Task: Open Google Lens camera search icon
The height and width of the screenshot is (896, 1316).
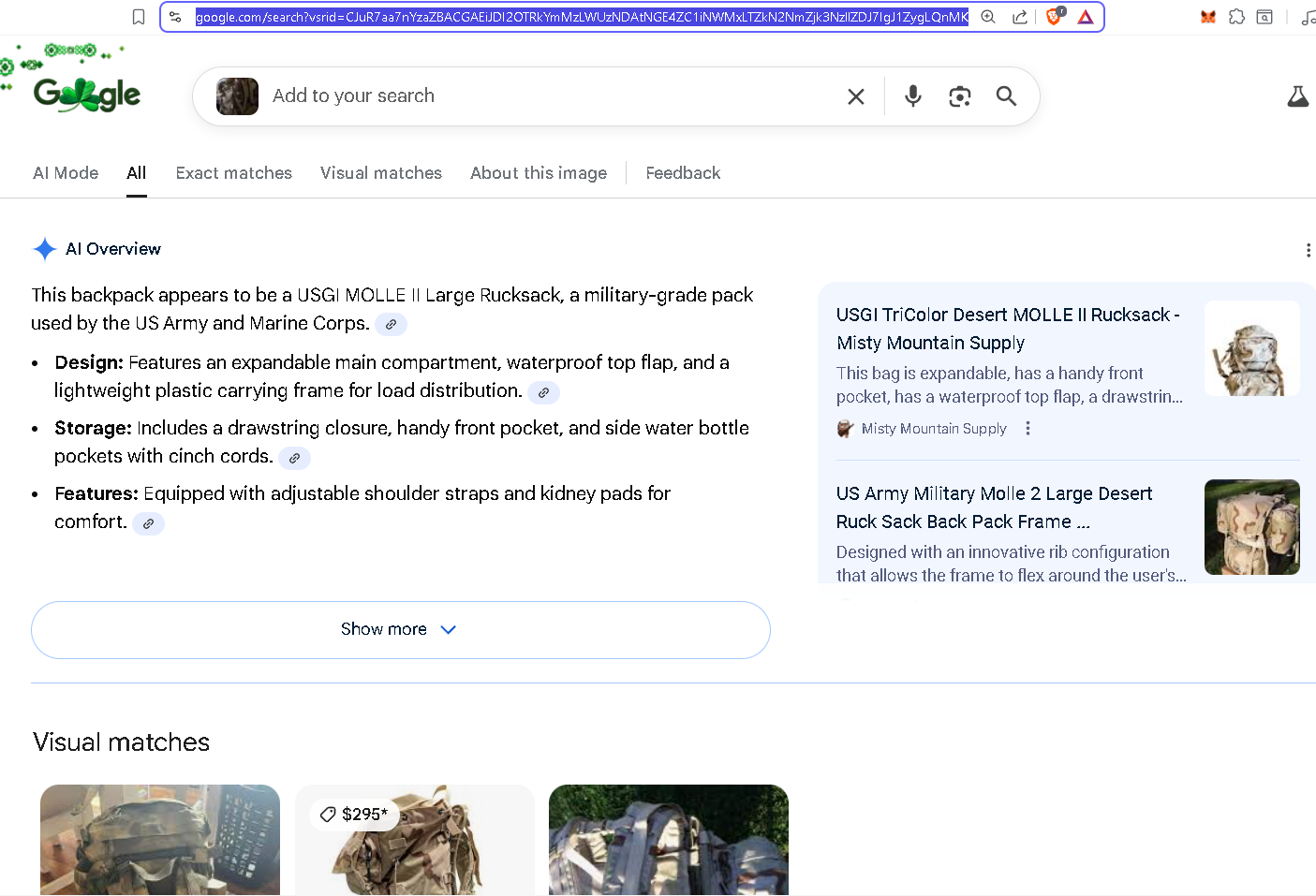Action: point(959,96)
